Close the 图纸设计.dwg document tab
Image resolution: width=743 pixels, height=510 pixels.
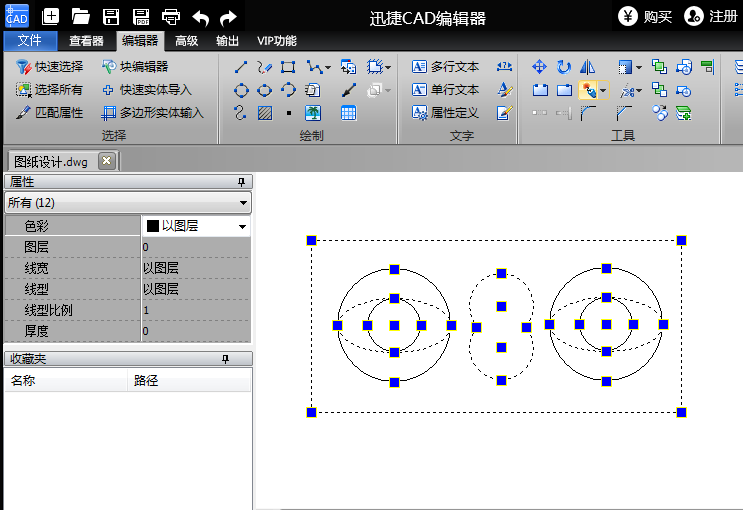(106, 161)
